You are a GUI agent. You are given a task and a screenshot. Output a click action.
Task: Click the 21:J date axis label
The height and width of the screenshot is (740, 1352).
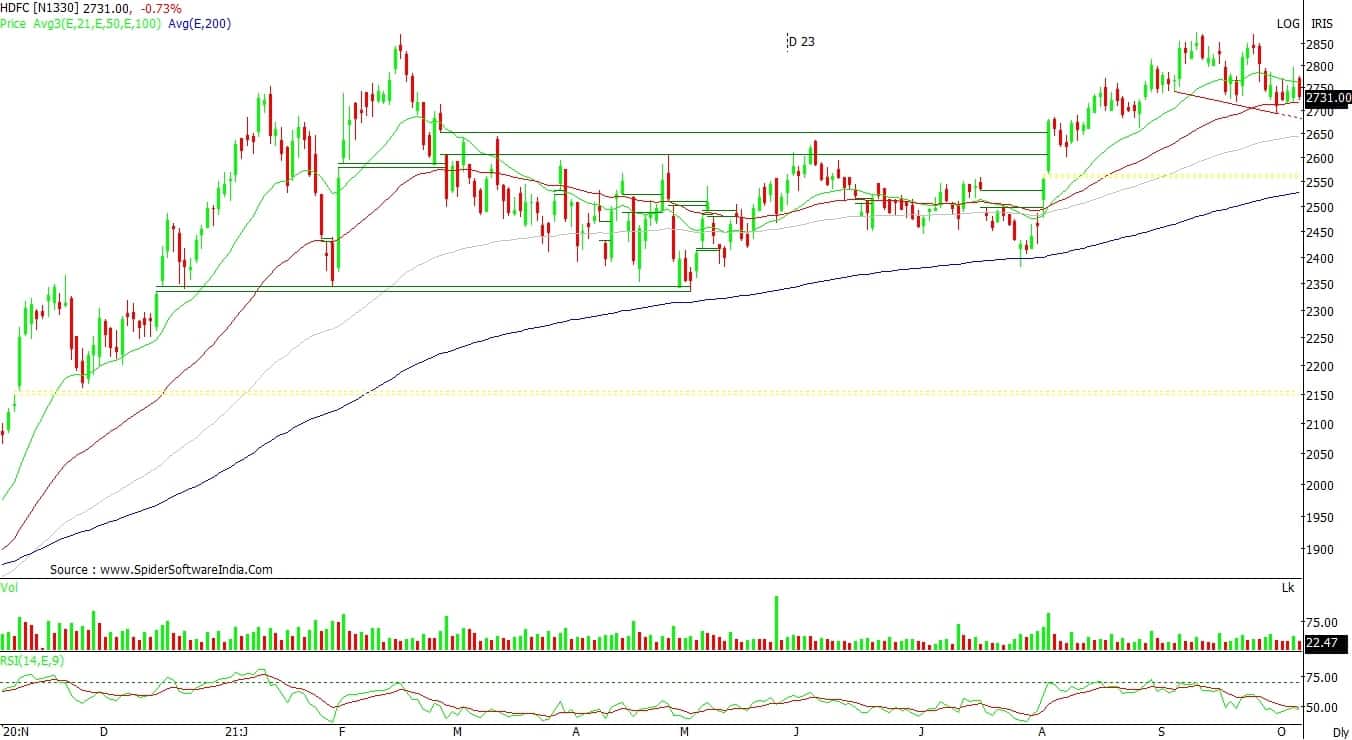click(235, 732)
